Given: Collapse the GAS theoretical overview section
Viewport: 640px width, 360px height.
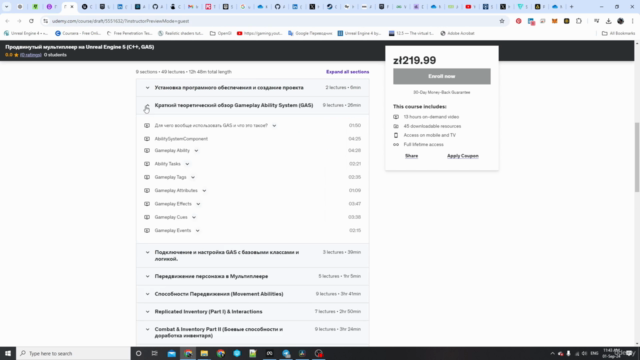Looking at the screenshot, I should [147, 105].
